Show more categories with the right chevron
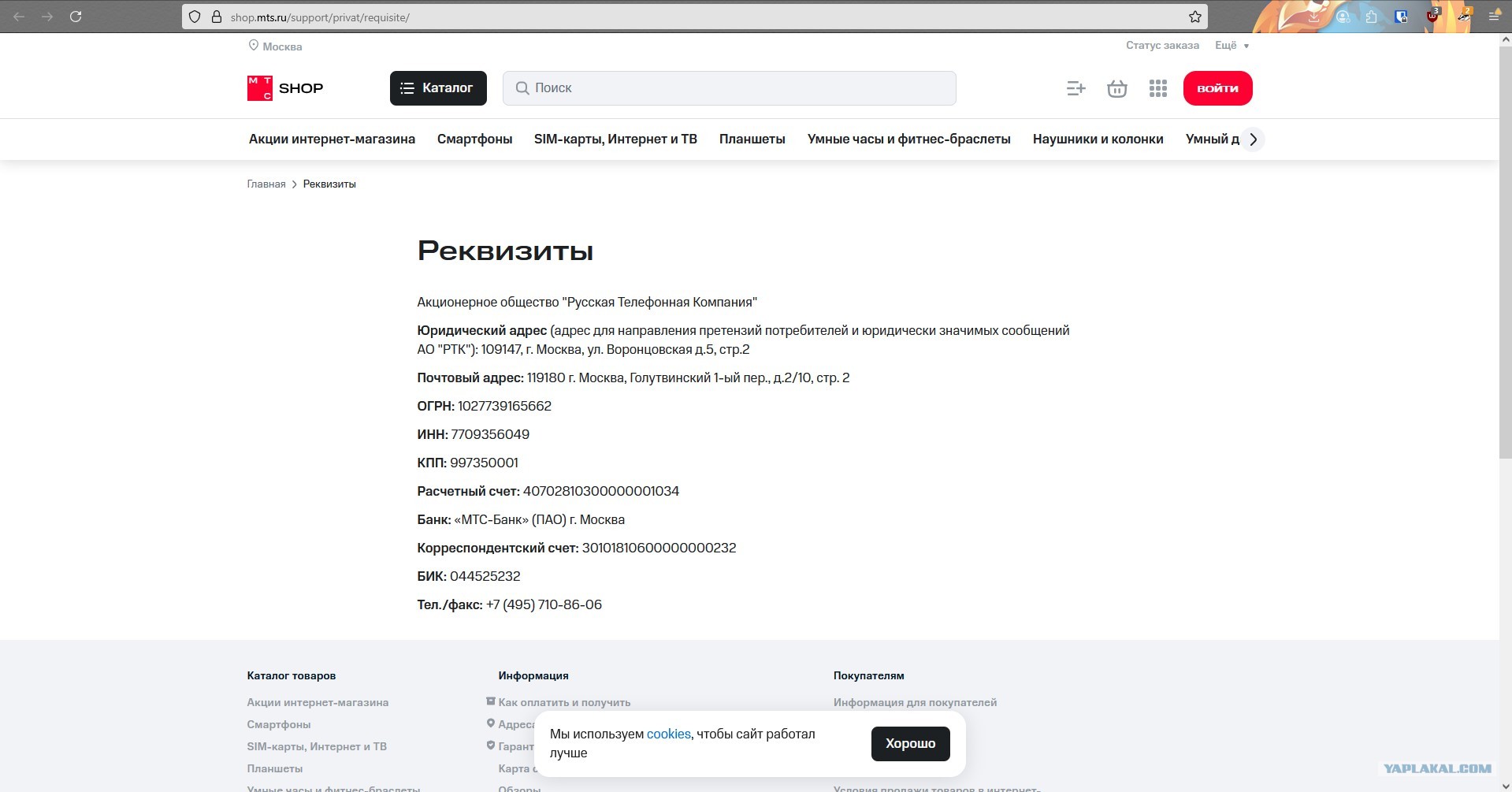Viewport: 1512px width, 792px height. [1253, 139]
